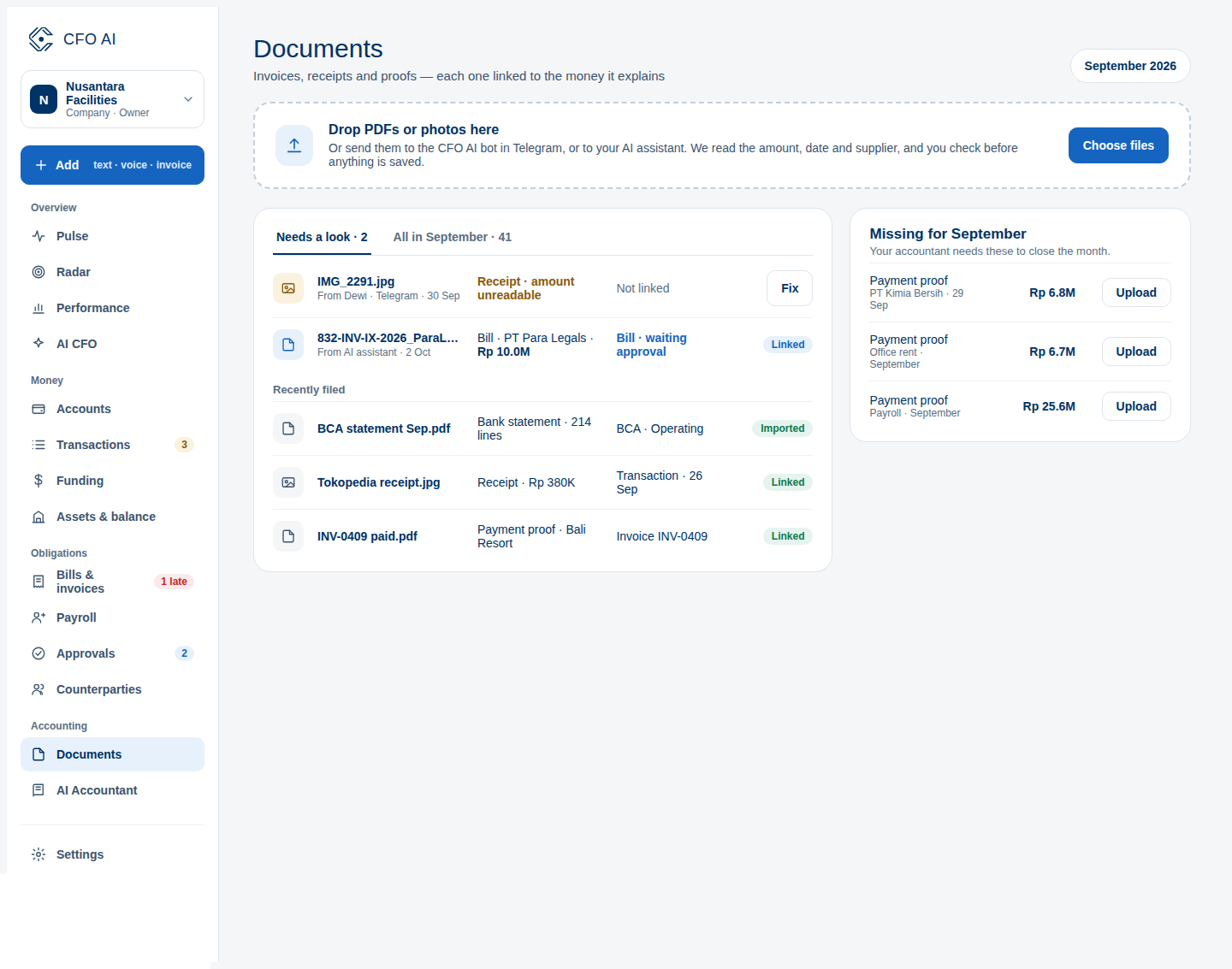Click the Add text voice invoice button
The height and width of the screenshot is (969, 1232).
tap(112, 165)
